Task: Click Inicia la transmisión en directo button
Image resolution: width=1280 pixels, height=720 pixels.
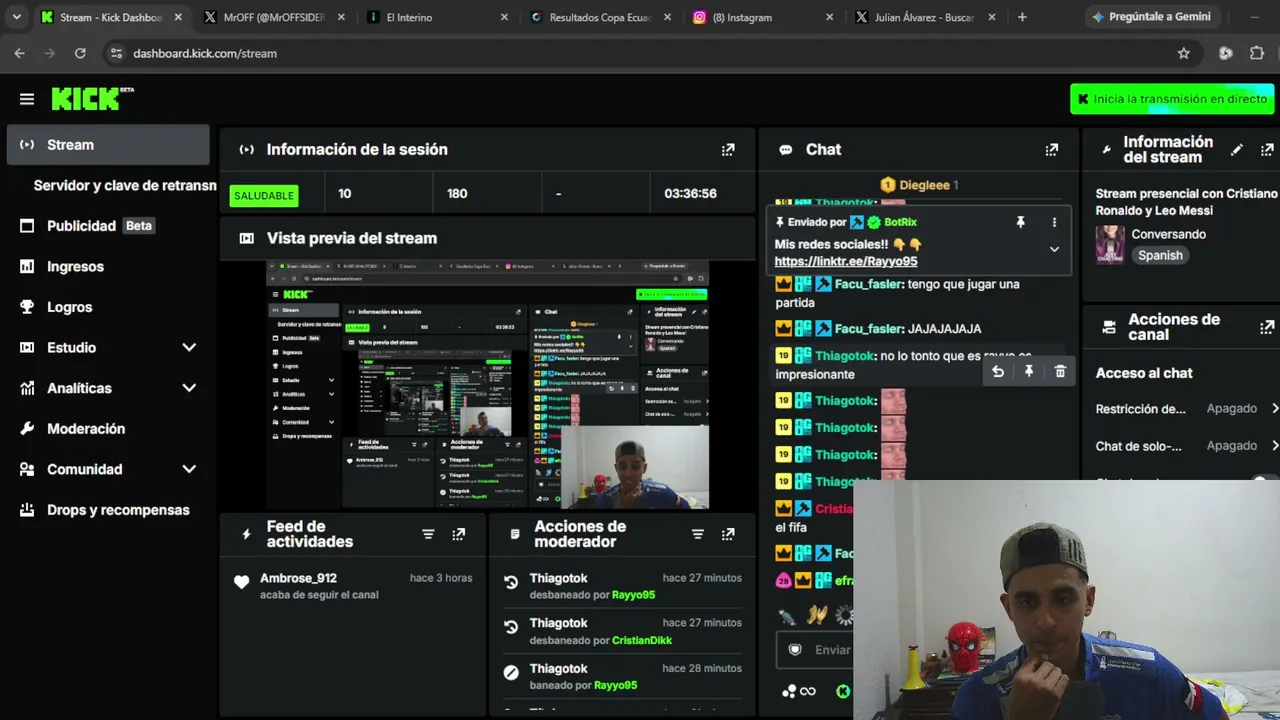Action: [x=1172, y=99]
